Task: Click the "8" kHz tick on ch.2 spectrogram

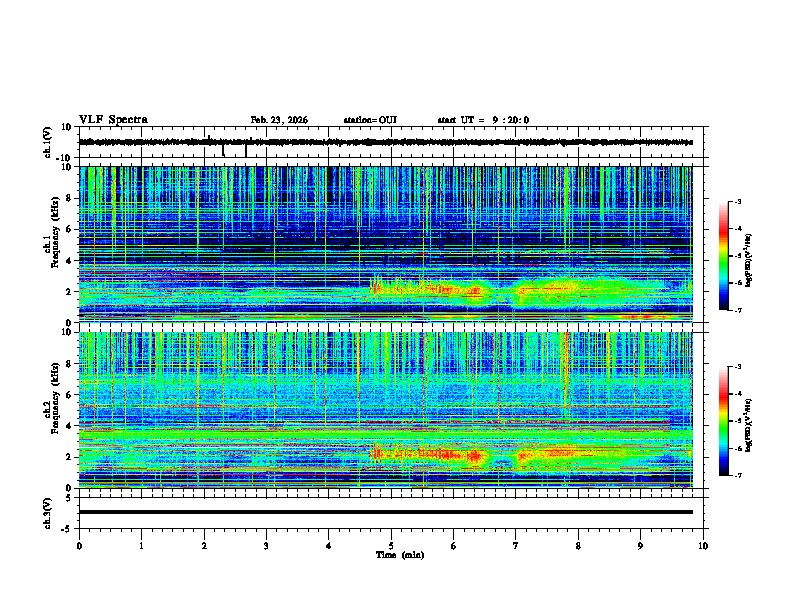Action: pos(70,364)
